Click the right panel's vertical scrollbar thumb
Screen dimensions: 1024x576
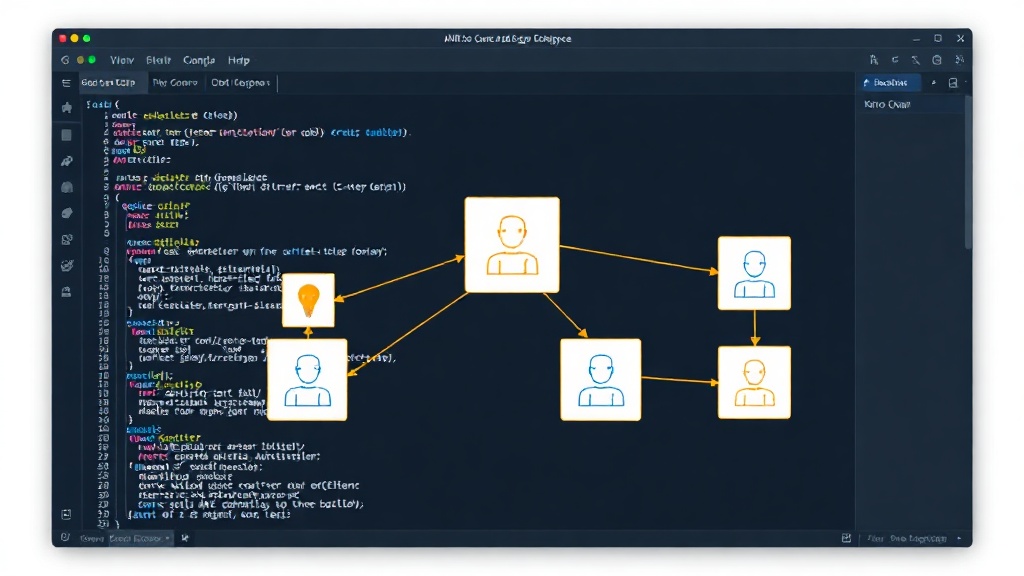click(968, 172)
